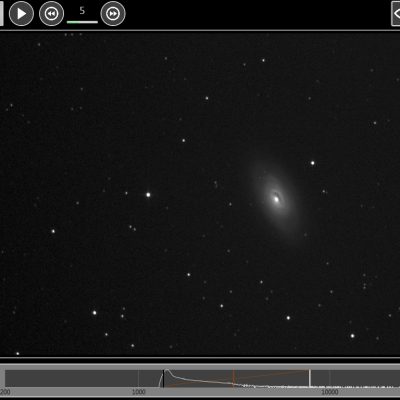This screenshot has height=400, width=400.
Task: Start playback with the play button
Action: pyautogui.click(x=21, y=13)
